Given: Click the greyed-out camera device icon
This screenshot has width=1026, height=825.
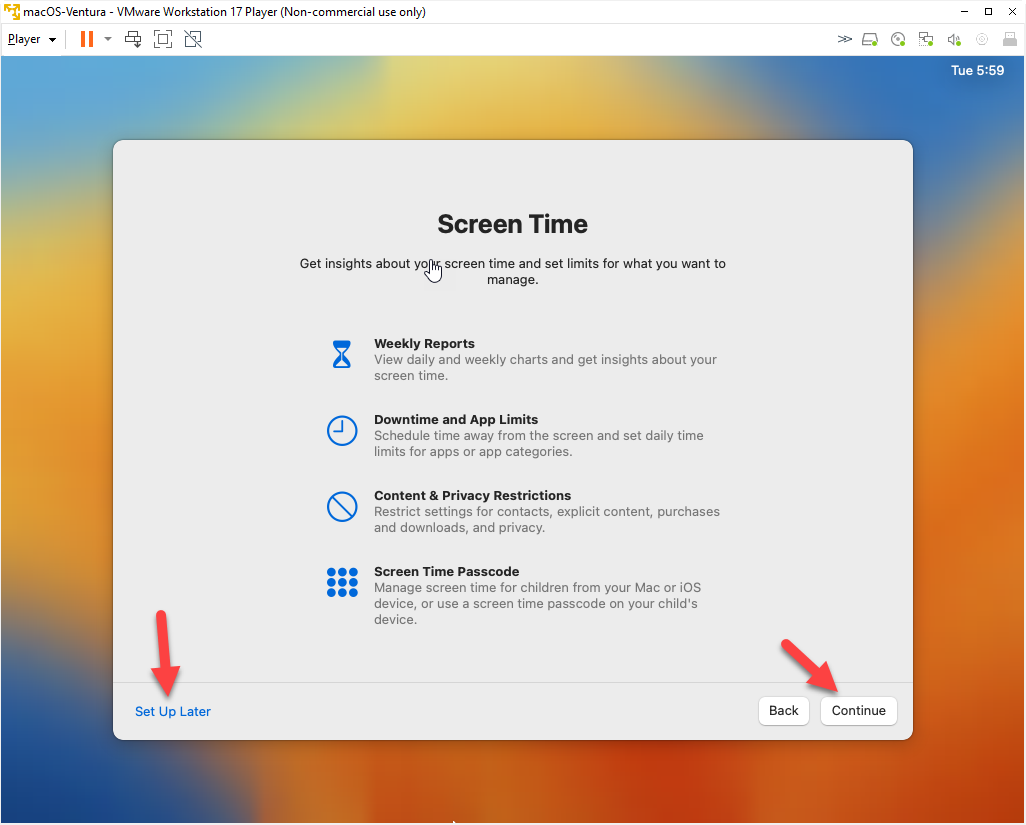Looking at the screenshot, I should point(982,39).
